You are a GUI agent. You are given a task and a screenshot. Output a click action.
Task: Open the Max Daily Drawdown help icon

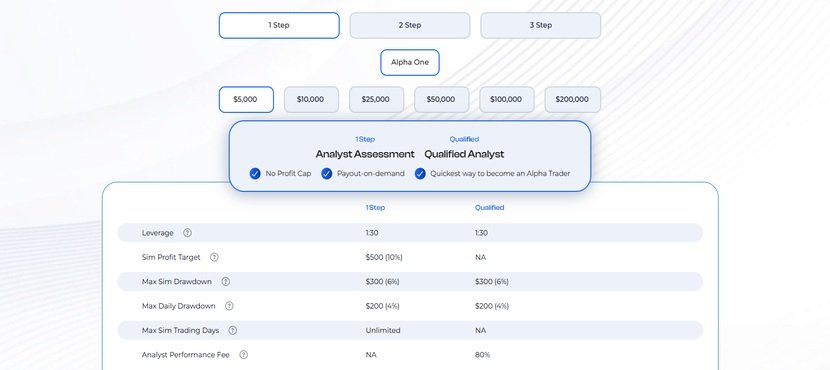click(229, 306)
